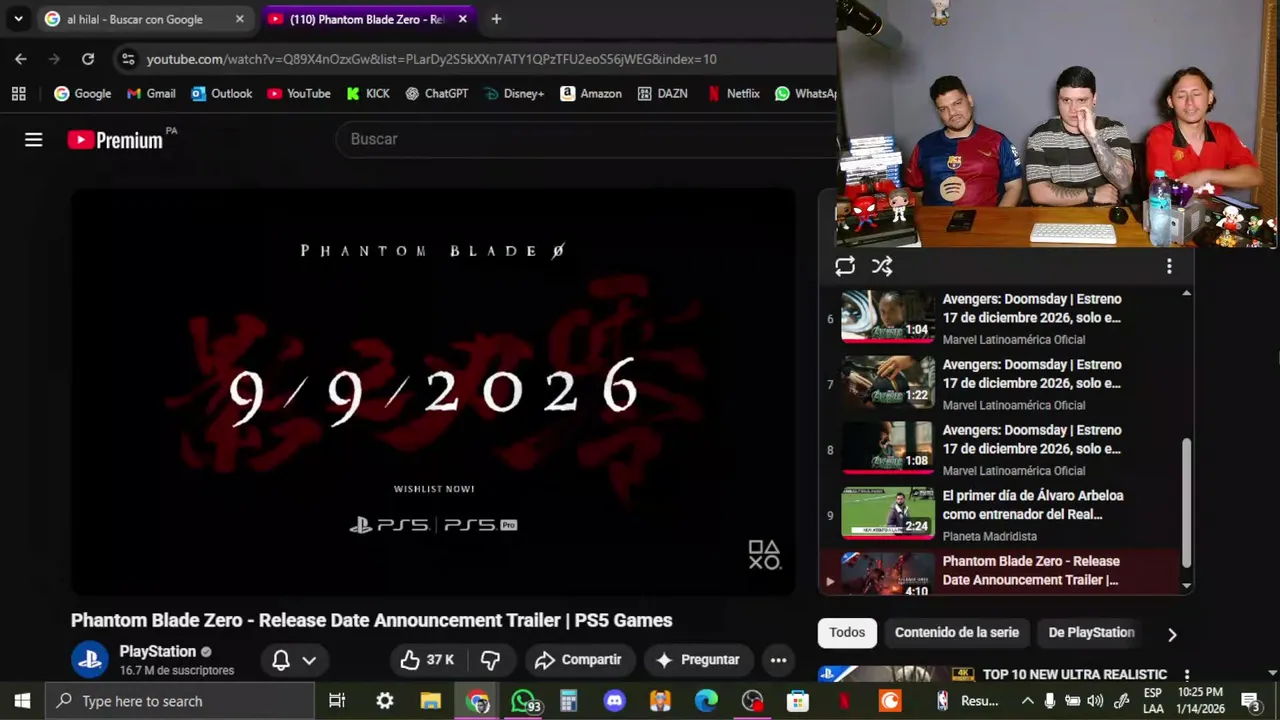Click the playlist panel scrollbar

[1187, 502]
